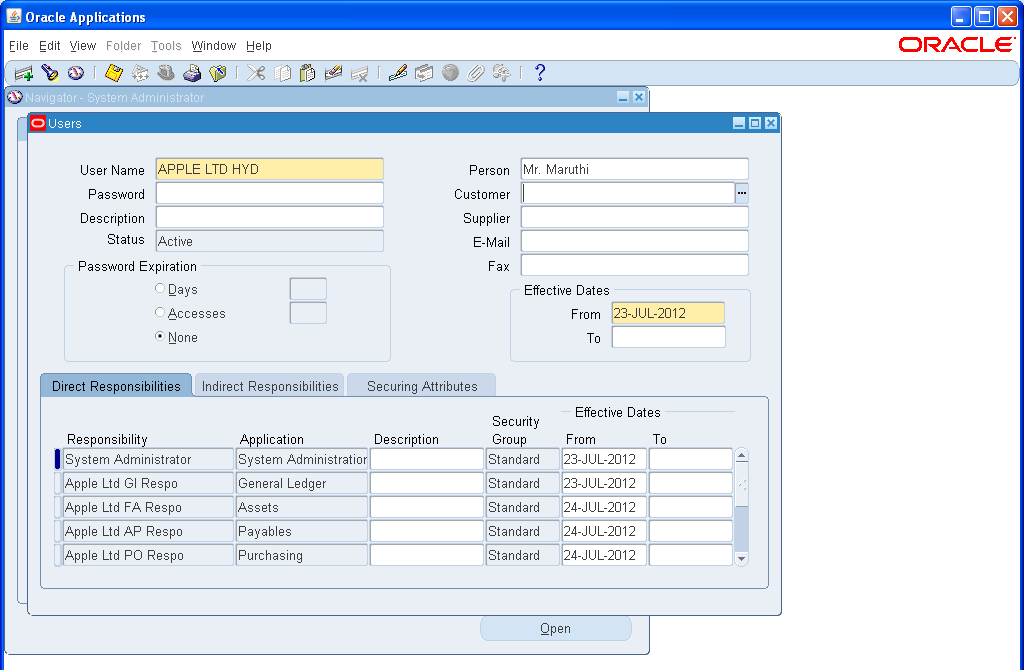Click the Save diskette icon

(112, 72)
